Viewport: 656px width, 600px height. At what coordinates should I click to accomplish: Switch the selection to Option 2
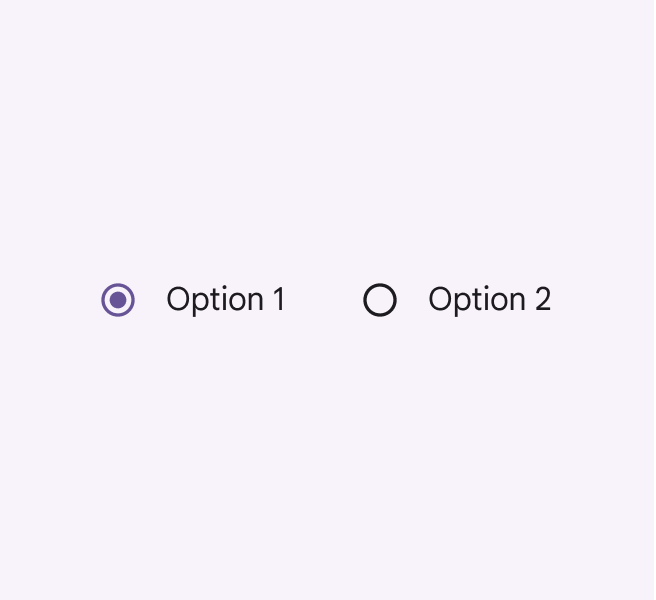[380, 300]
